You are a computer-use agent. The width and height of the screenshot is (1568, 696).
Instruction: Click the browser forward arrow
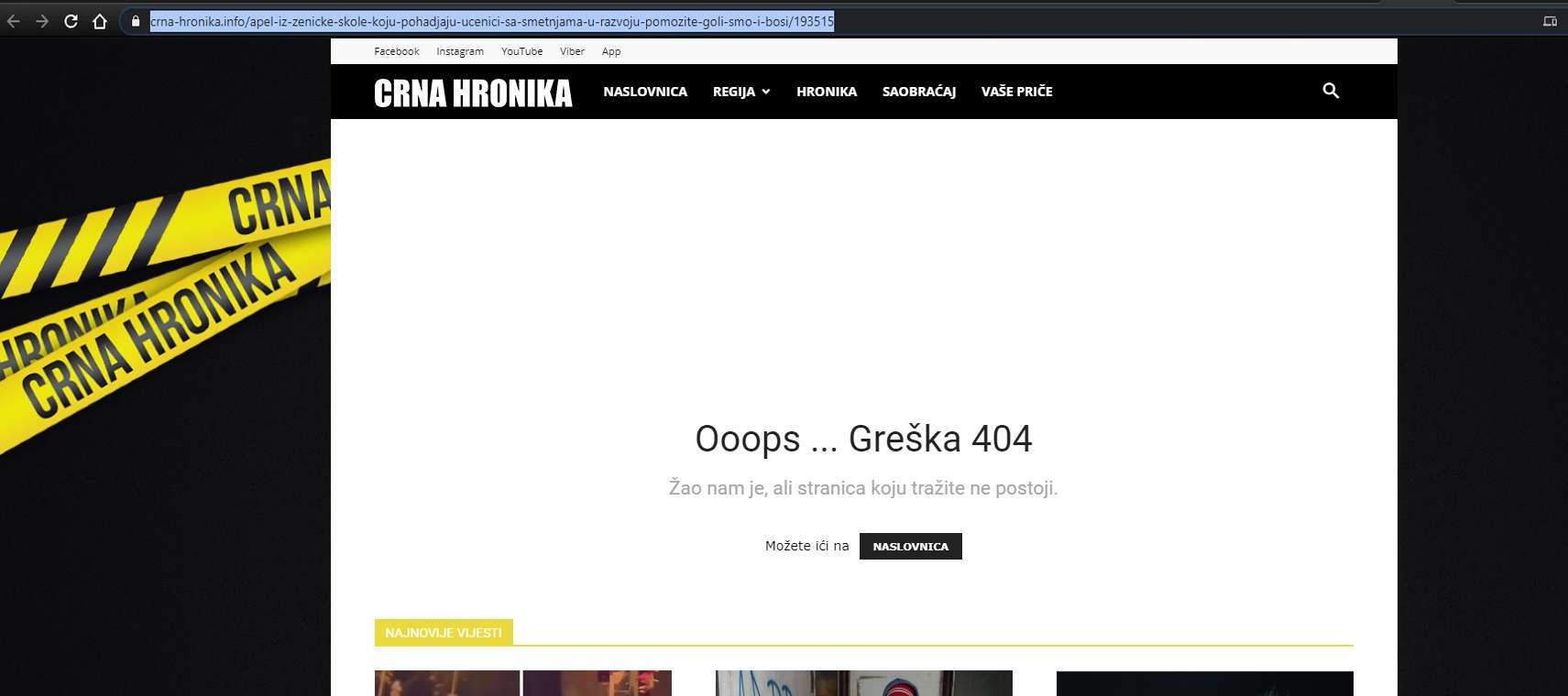tap(42, 21)
